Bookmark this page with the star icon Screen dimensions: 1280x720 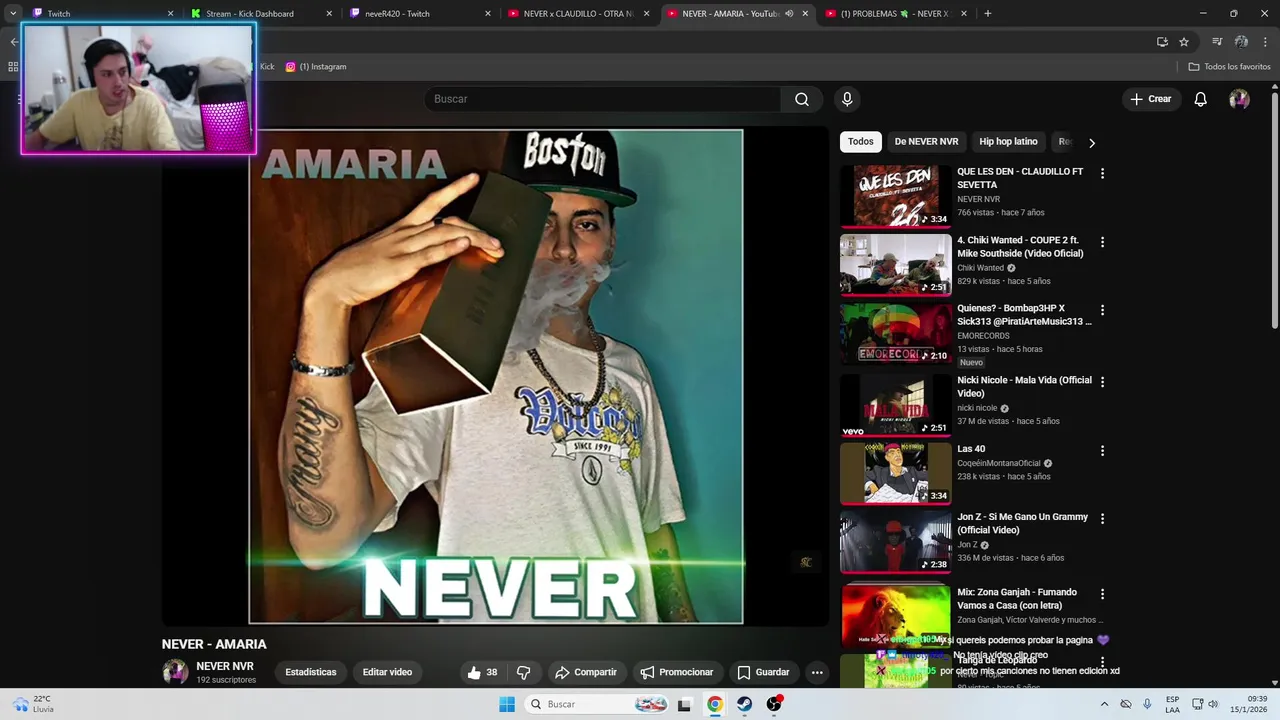point(1184,42)
